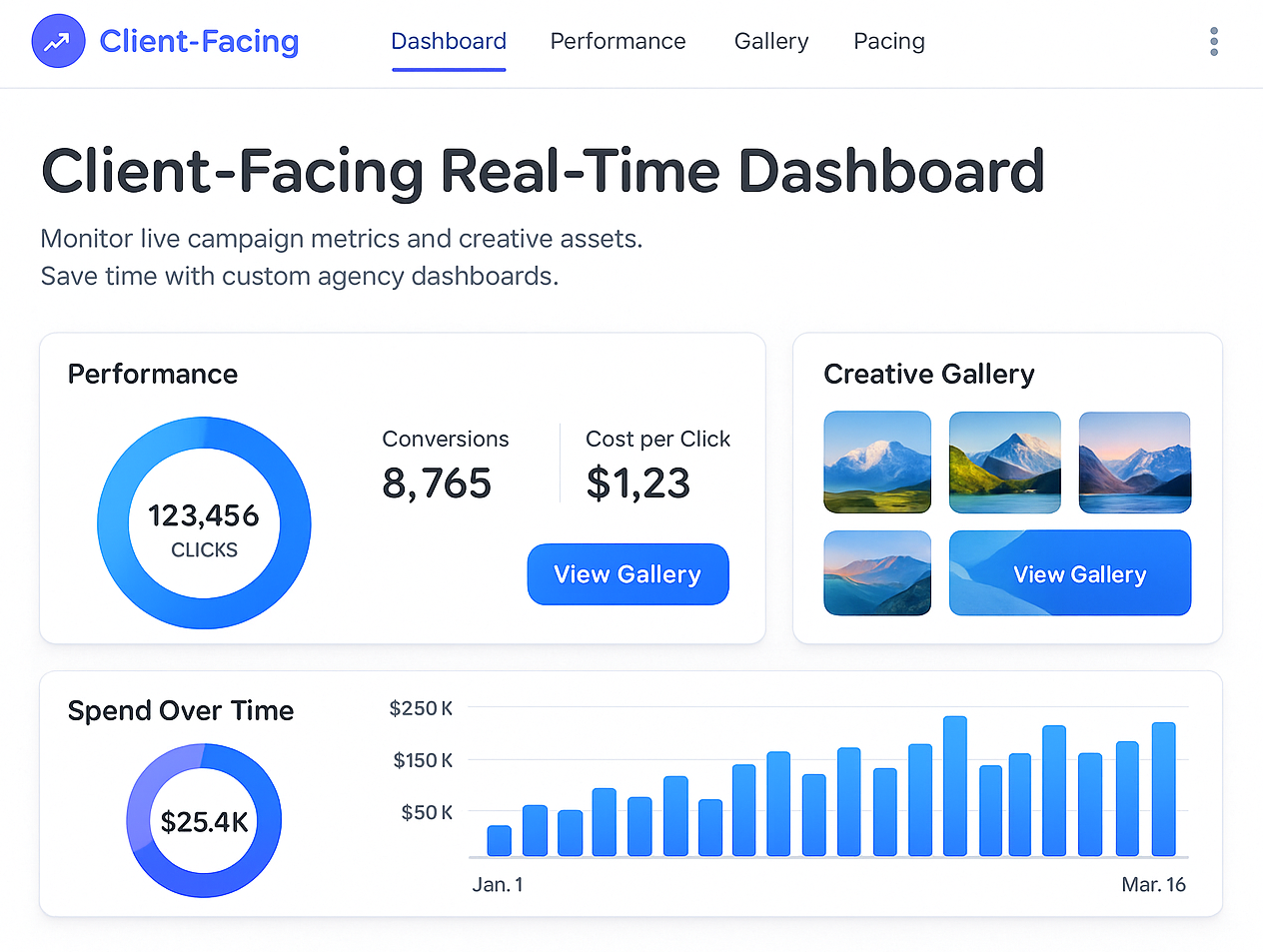Open the Pacing tab

(x=888, y=41)
